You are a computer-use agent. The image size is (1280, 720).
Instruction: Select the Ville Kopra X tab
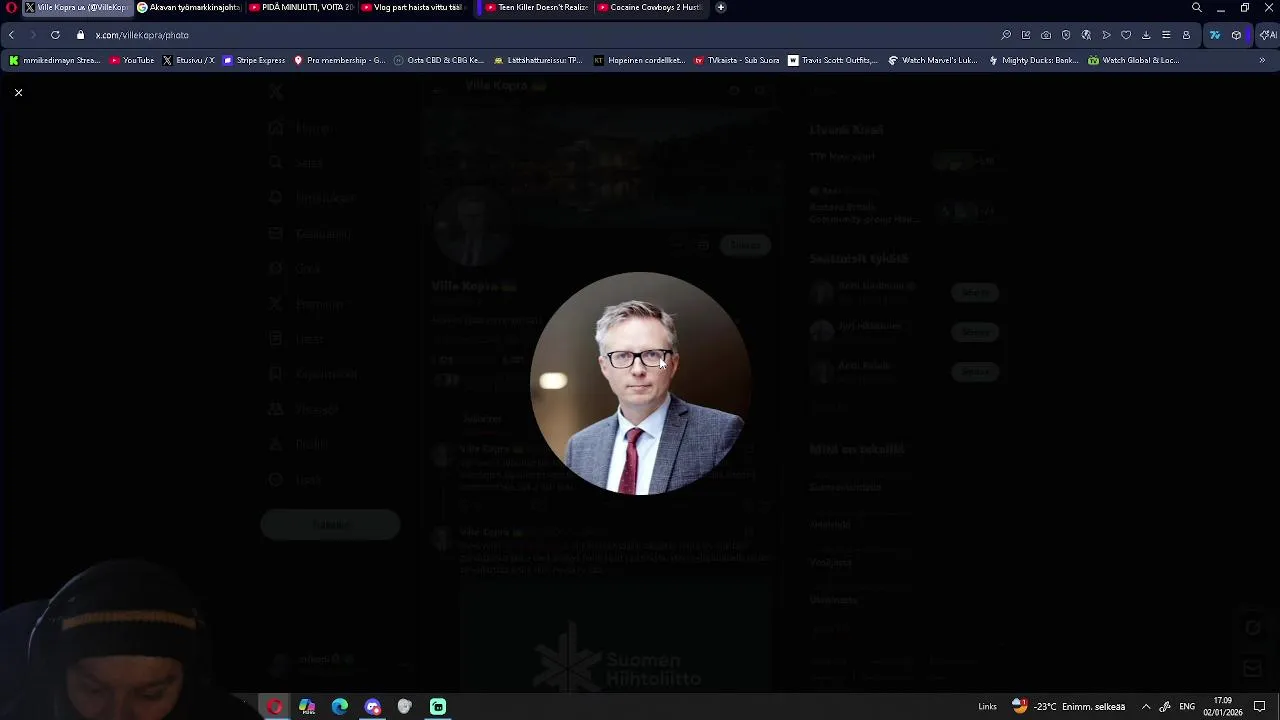click(x=77, y=7)
